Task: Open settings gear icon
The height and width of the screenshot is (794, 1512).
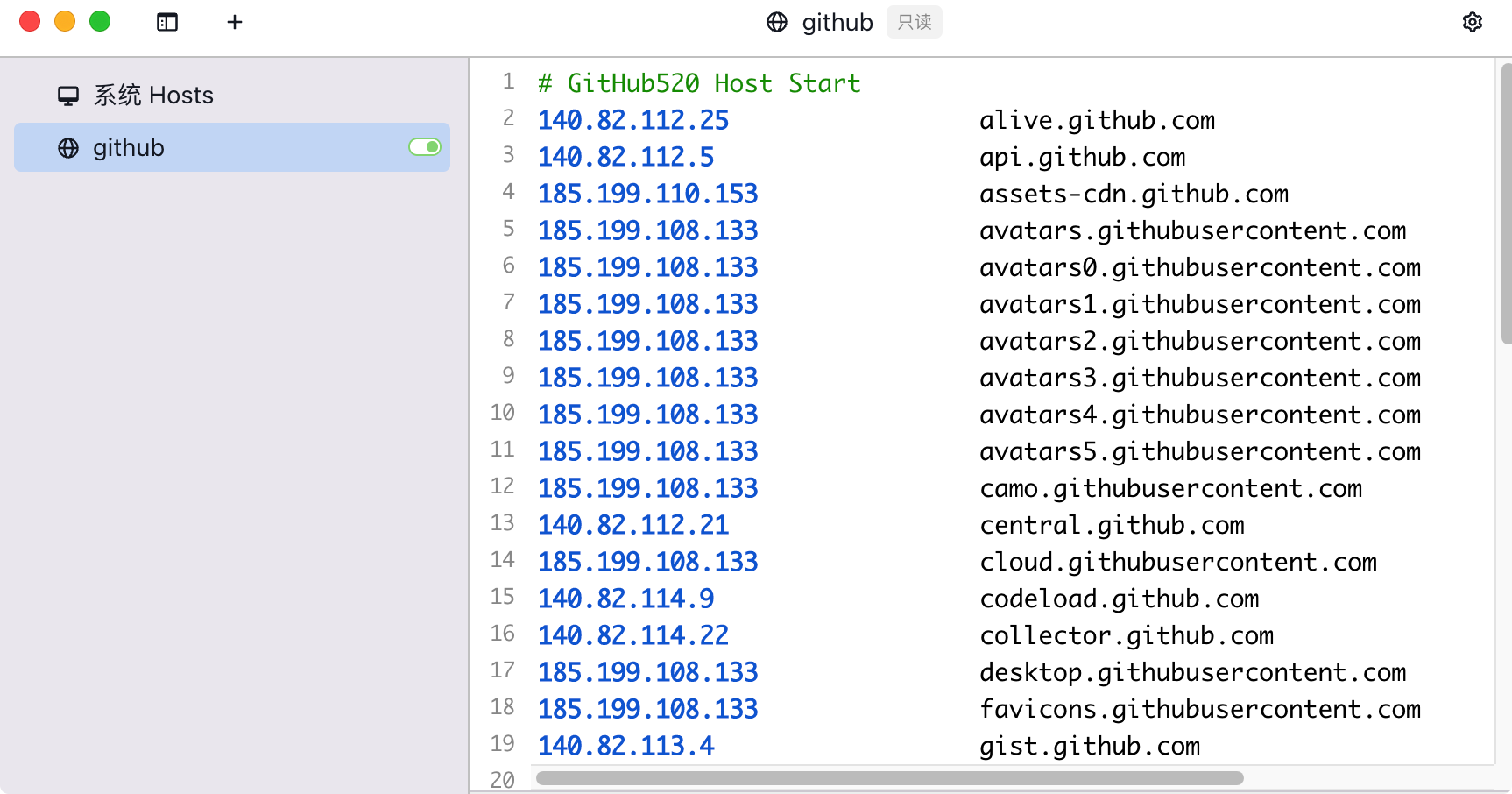Action: click(x=1473, y=22)
